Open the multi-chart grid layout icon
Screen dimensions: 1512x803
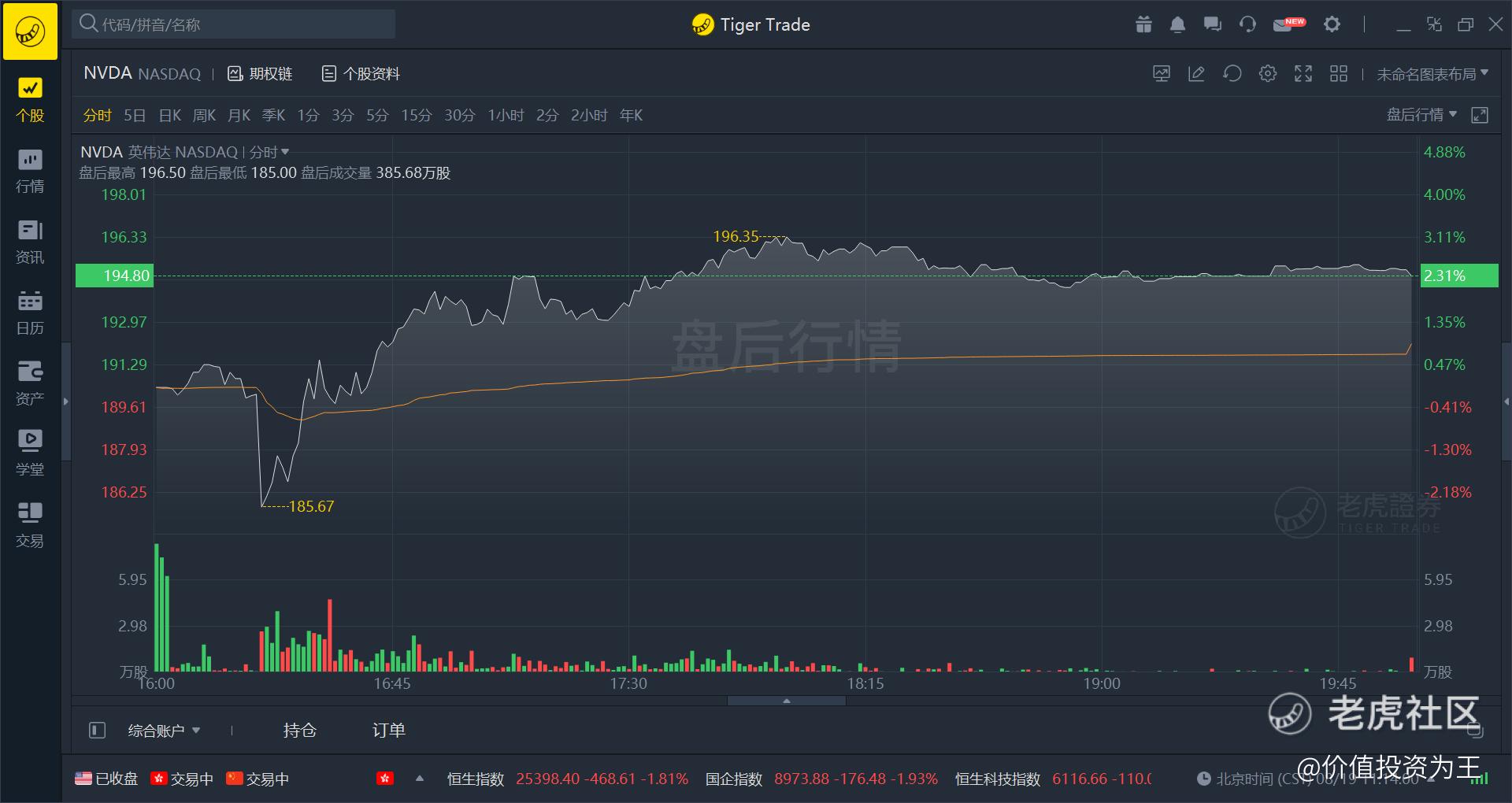point(1339,73)
